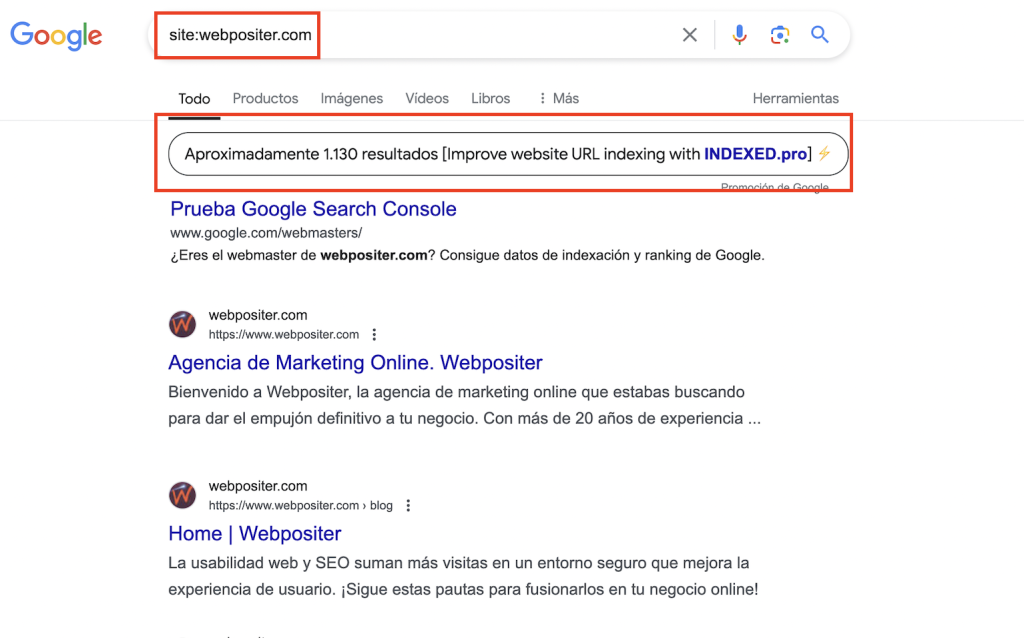Select the Productos tab
The width and height of the screenshot is (1024, 638).
[265, 98]
